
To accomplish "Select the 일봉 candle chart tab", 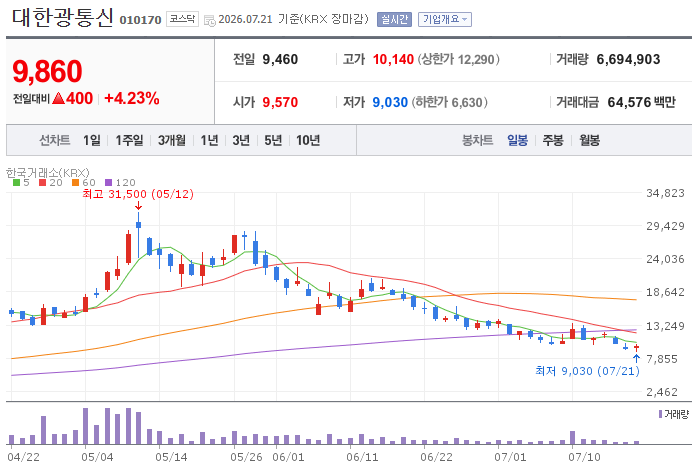I will (x=517, y=140).
